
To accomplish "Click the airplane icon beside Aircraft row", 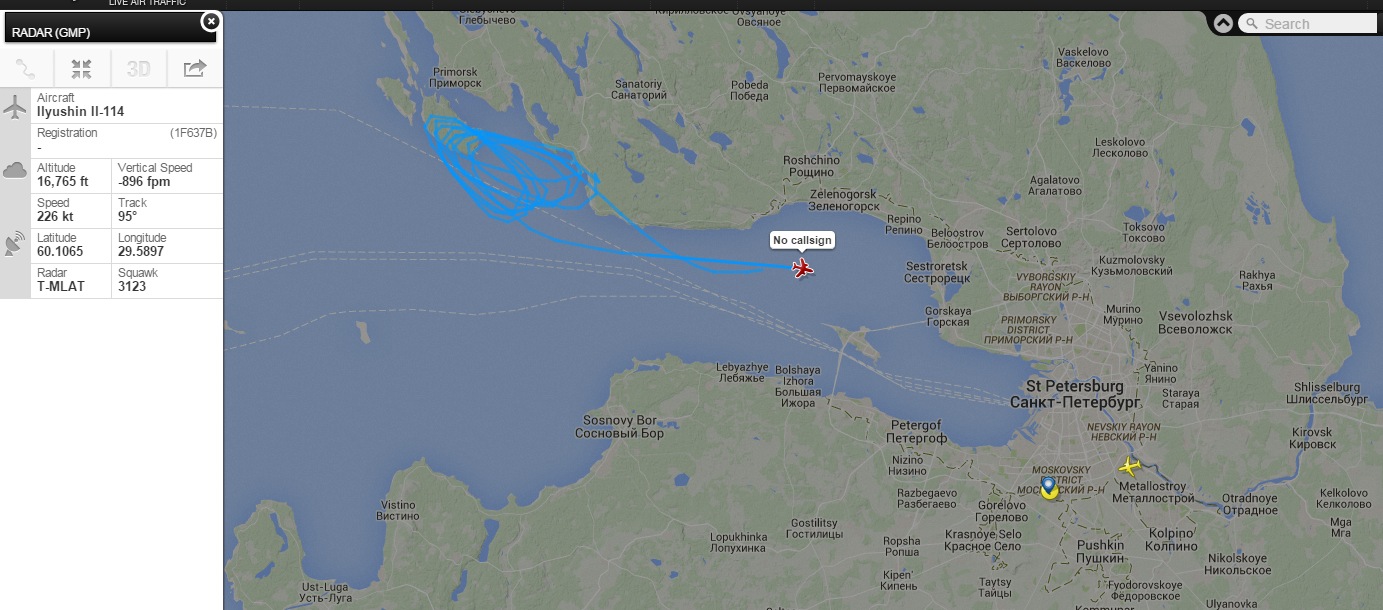I will click(15, 106).
